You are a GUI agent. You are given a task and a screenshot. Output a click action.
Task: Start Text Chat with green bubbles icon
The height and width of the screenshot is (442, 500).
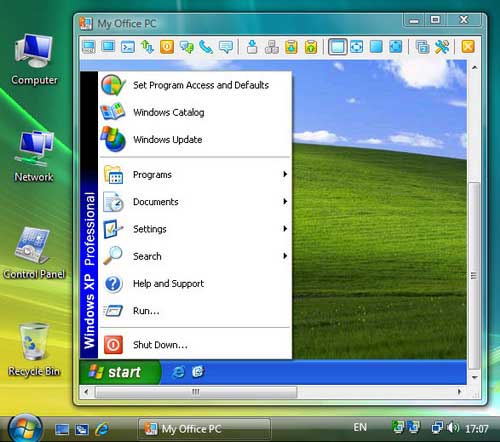pyautogui.click(x=187, y=47)
